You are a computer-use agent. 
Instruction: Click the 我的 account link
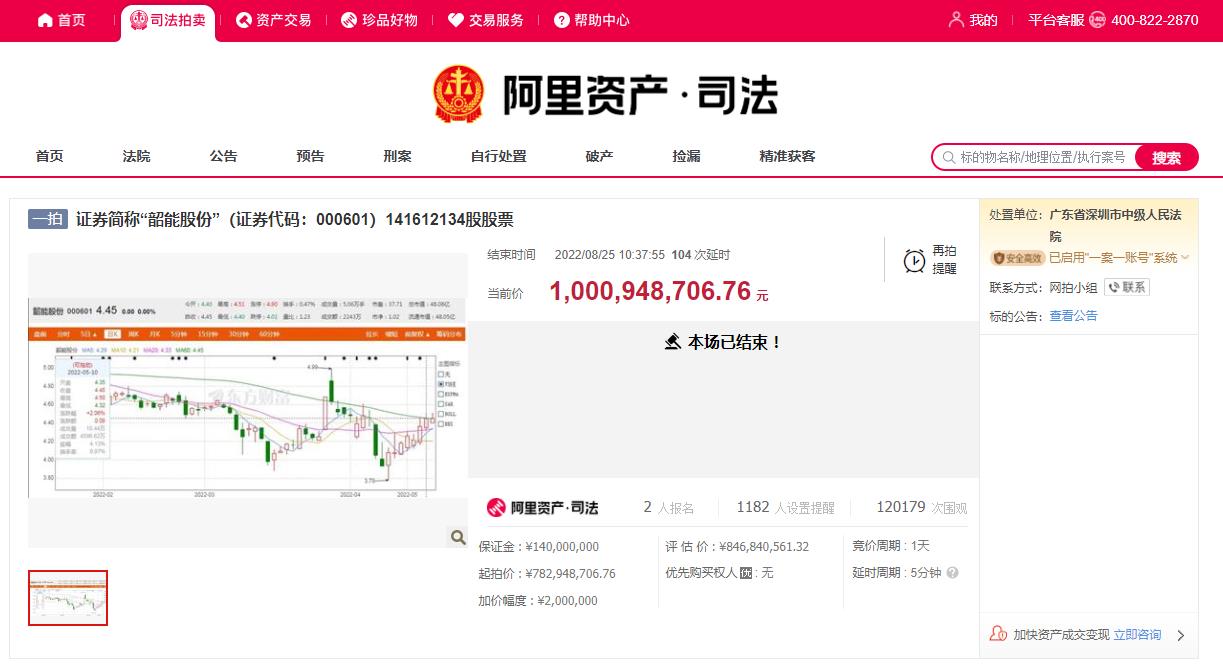pos(973,20)
